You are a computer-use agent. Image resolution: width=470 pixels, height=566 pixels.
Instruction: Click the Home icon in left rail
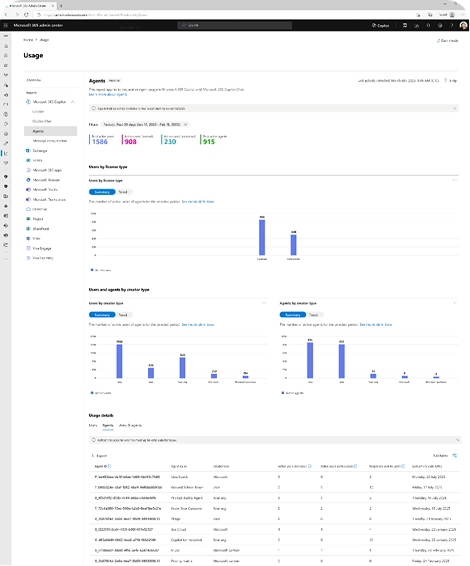point(5,46)
